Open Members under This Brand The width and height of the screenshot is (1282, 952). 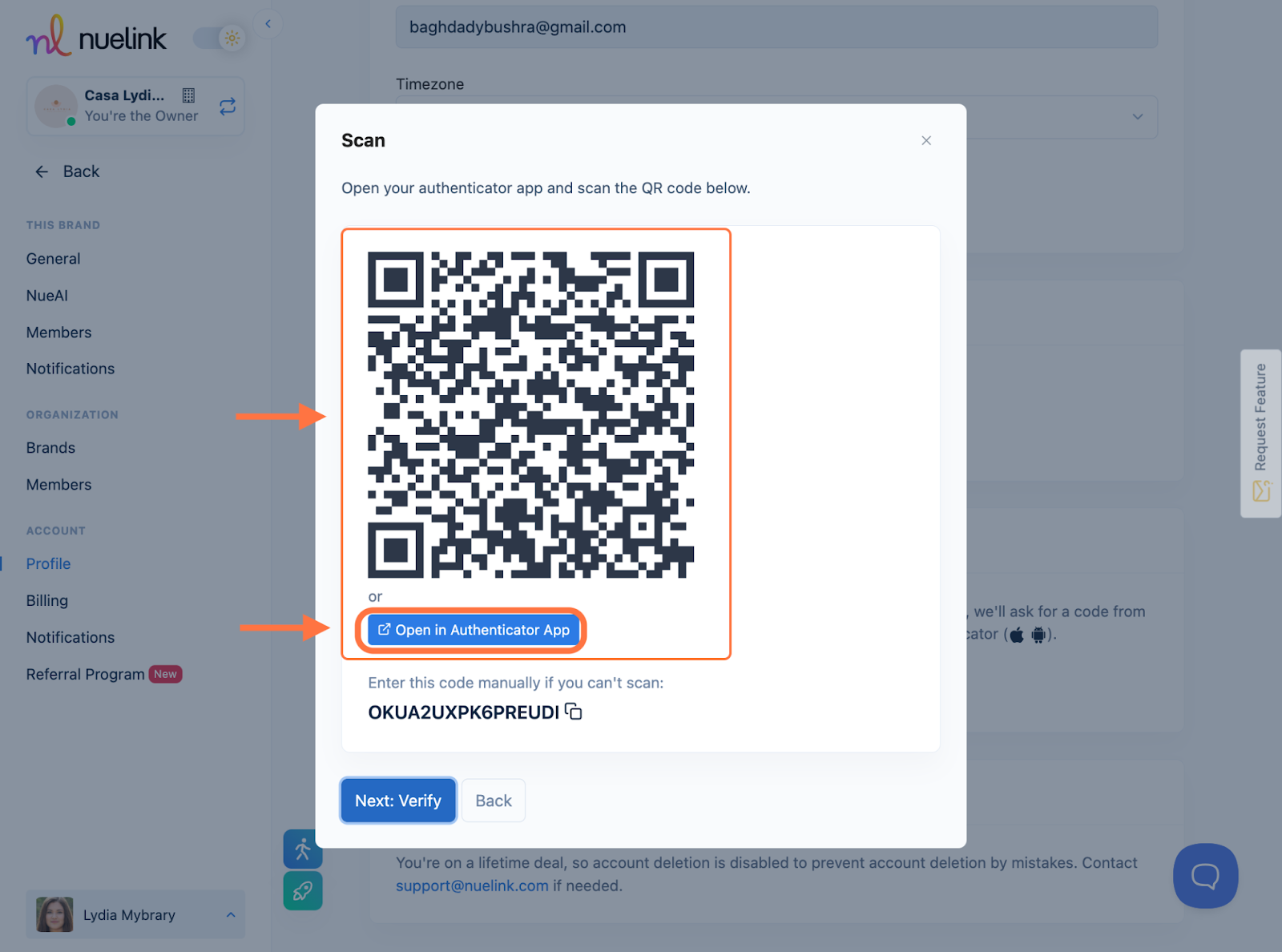58,333
